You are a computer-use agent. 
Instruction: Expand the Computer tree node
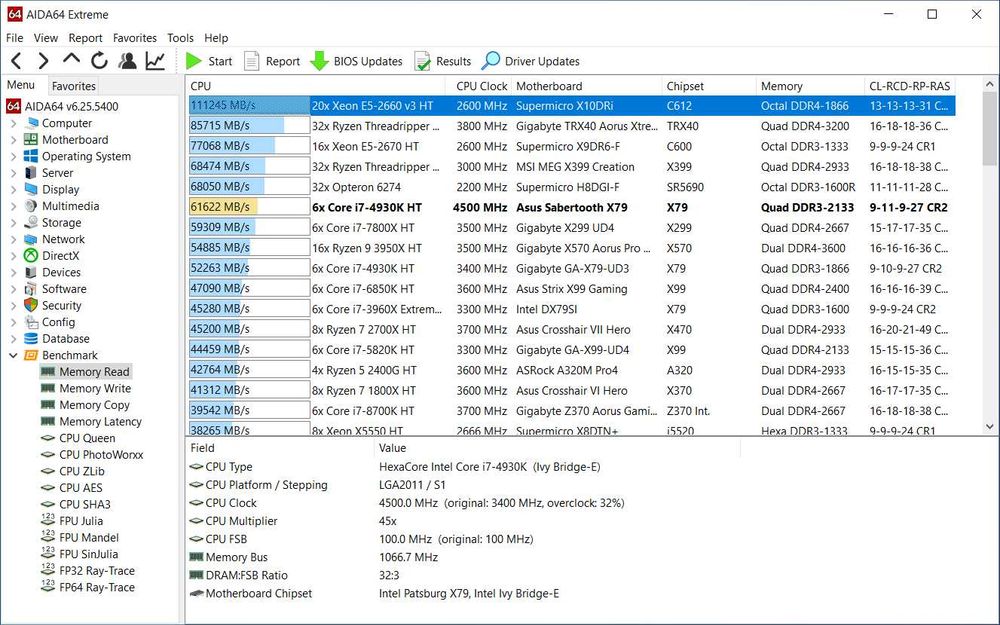(x=13, y=123)
